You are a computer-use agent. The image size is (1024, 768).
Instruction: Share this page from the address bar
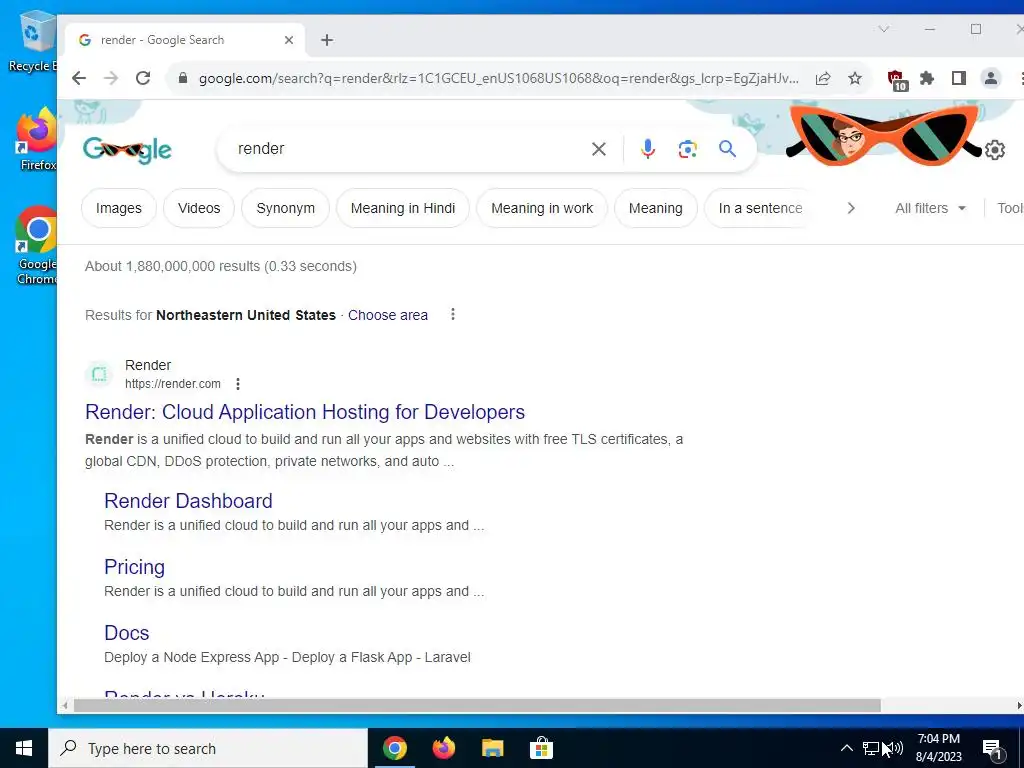click(x=823, y=78)
